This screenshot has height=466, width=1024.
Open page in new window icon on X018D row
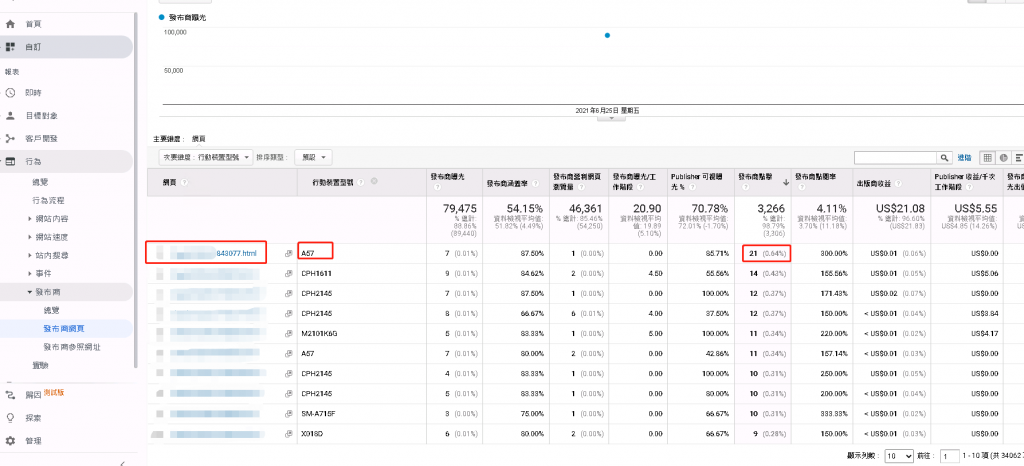(x=289, y=434)
